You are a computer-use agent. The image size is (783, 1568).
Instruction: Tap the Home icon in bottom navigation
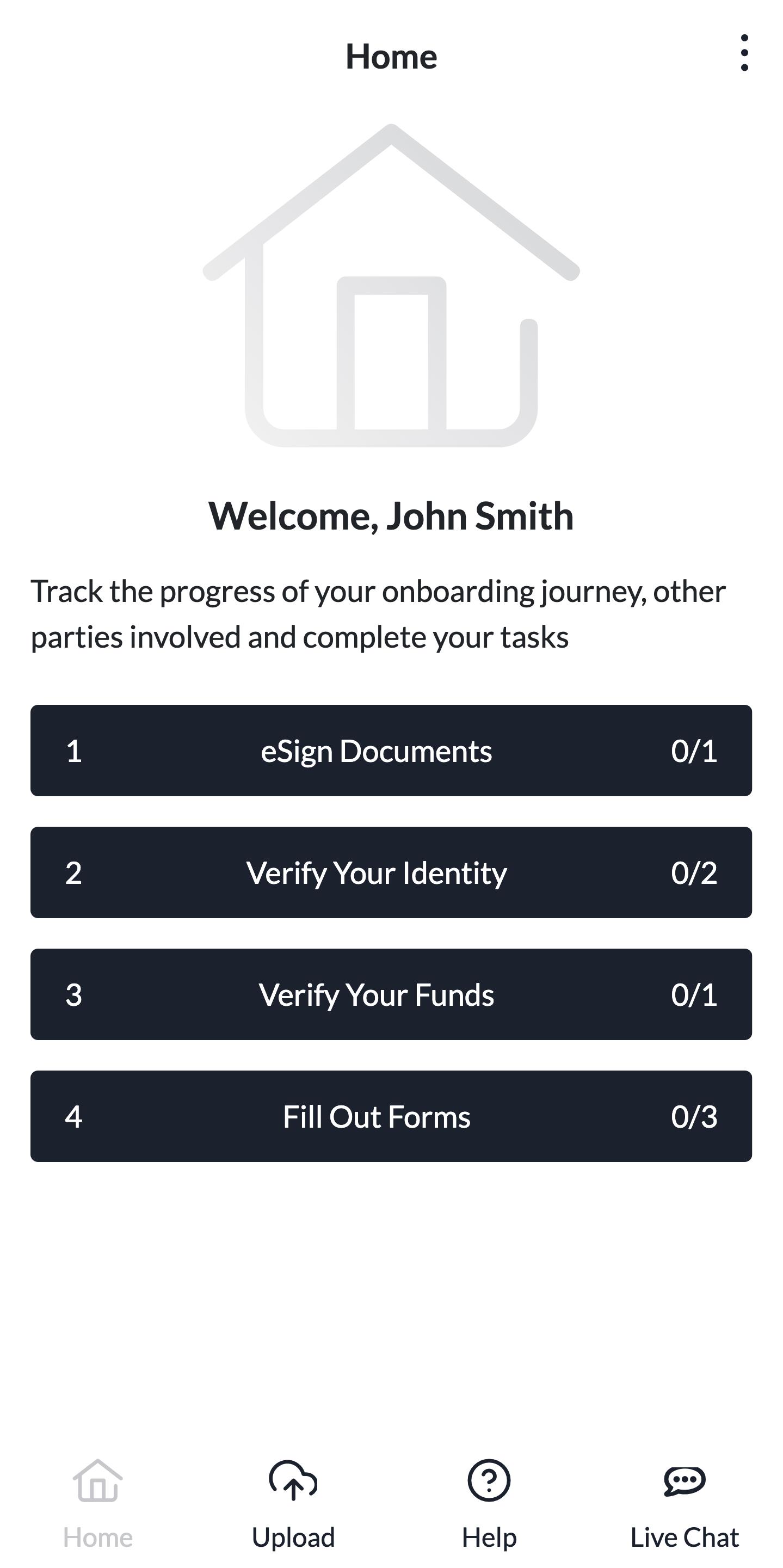(x=97, y=1480)
